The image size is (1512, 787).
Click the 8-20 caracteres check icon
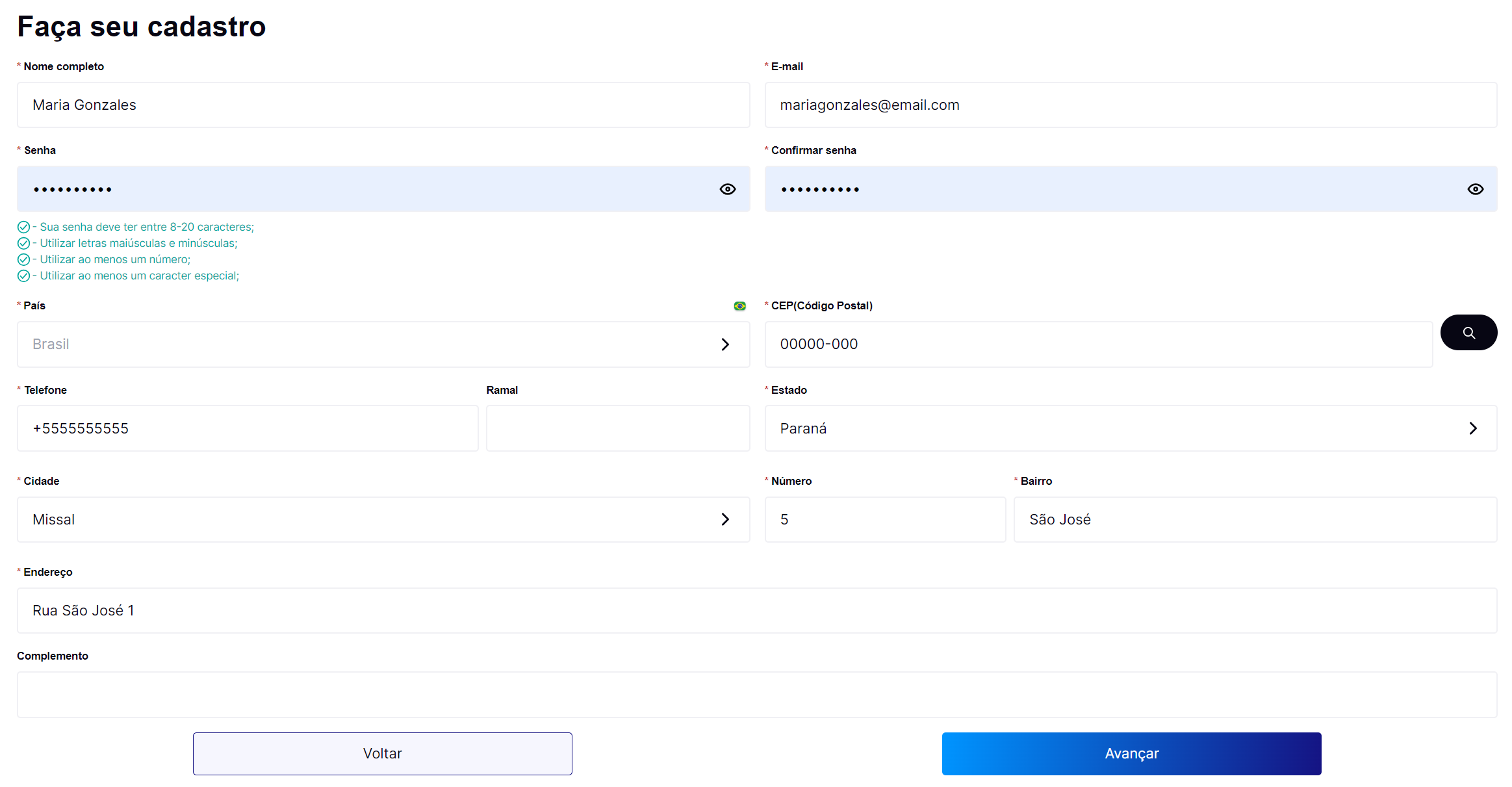pyautogui.click(x=23, y=227)
